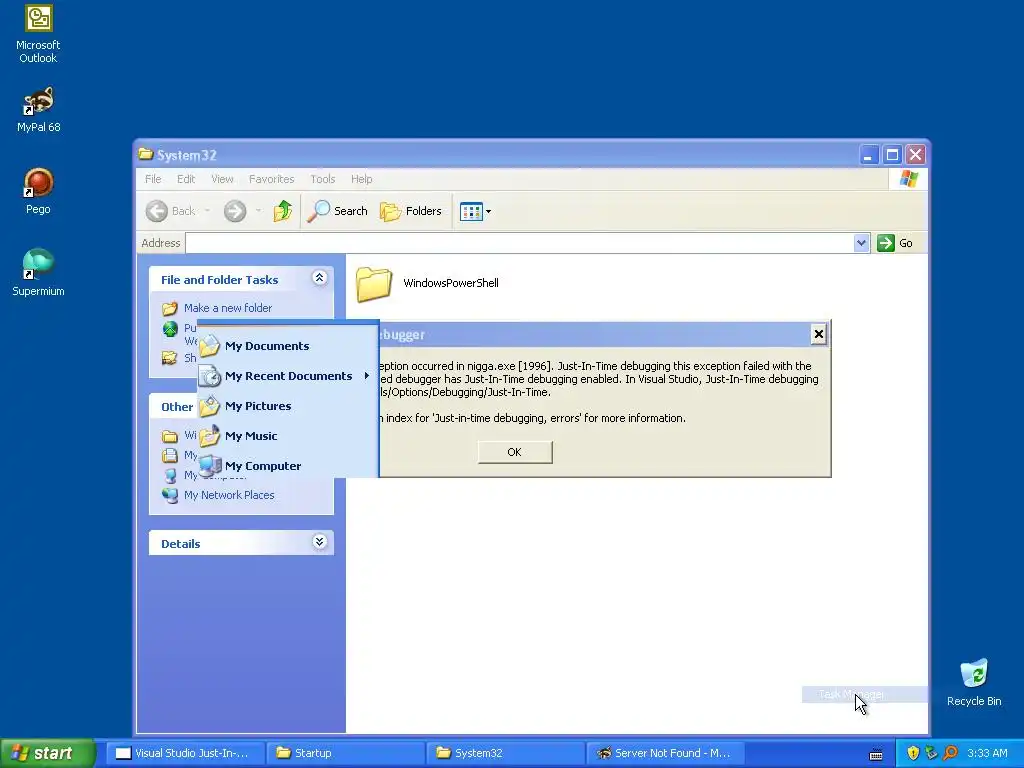Open the Address bar dropdown arrow
The width and height of the screenshot is (1024, 768).
pos(861,243)
